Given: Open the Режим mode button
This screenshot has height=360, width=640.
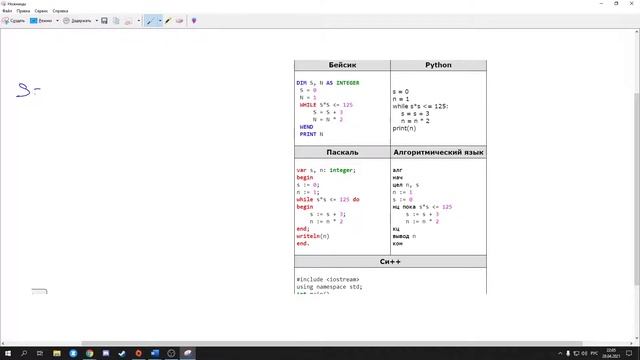Looking at the screenshot, I should [41, 20].
